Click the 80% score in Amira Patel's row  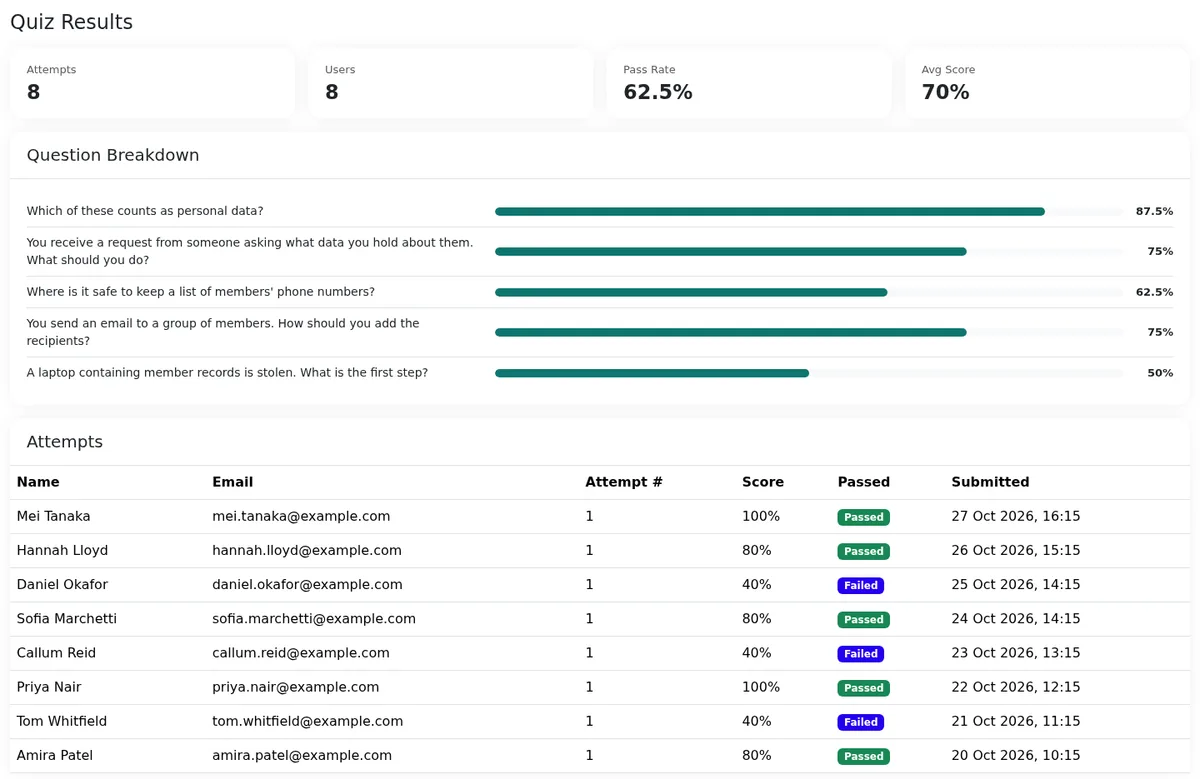(x=757, y=755)
